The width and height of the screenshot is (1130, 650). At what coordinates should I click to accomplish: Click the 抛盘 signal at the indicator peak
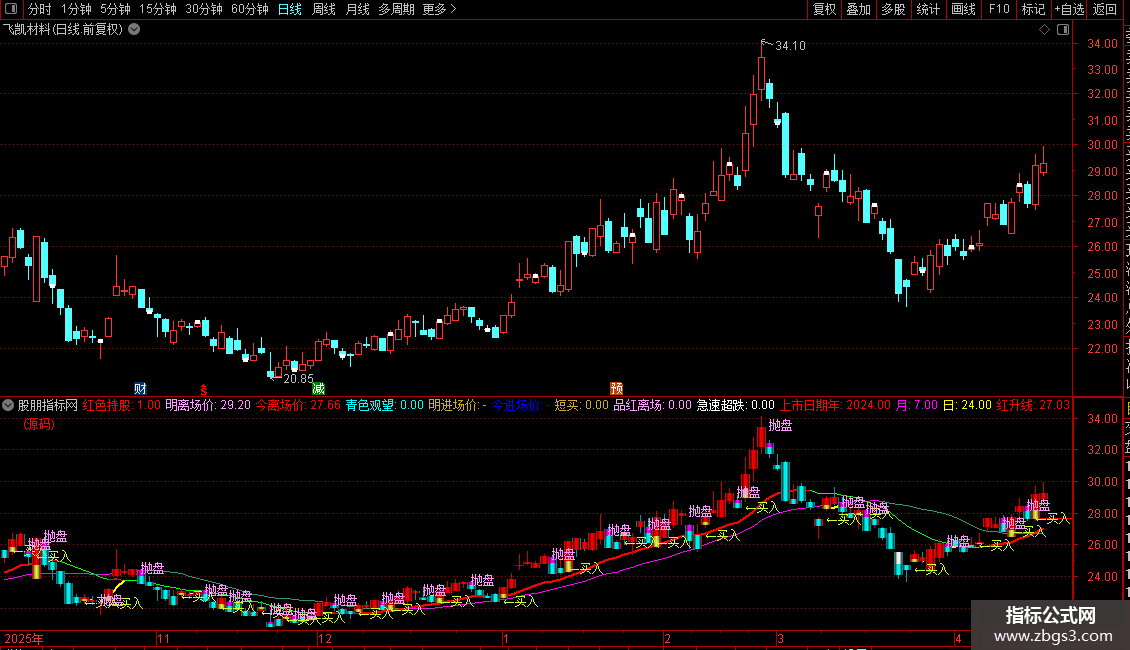pyautogui.click(x=780, y=425)
